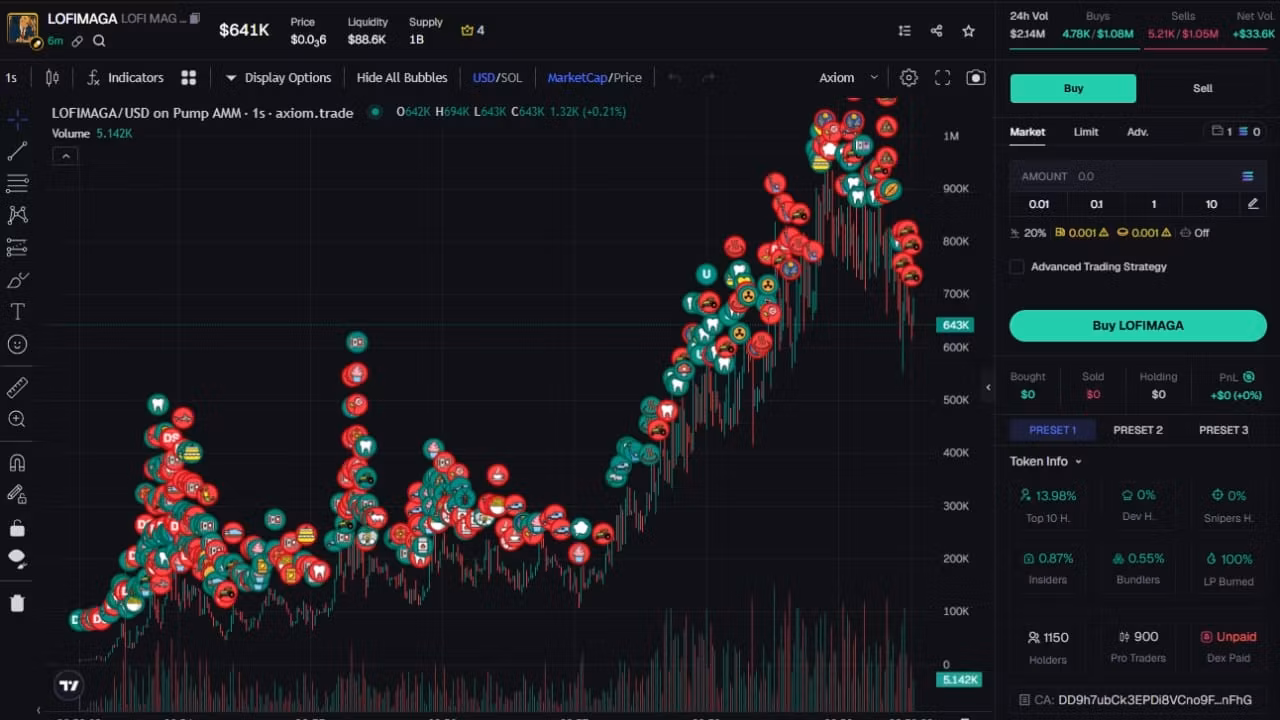
Task: Open the Axiom layout dropdown
Action: click(x=847, y=78)
